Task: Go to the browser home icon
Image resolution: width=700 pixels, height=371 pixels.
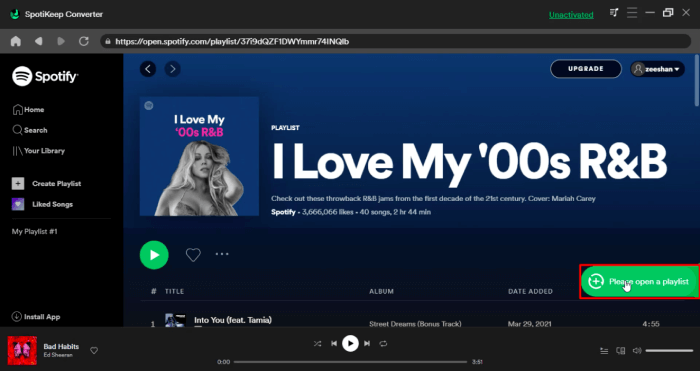Action: click(x=16, y=42)
